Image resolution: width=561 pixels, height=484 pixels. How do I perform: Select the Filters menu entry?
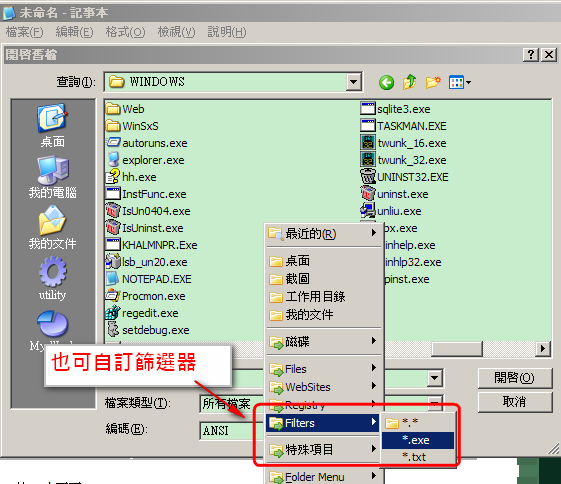(x=323, y=423)
